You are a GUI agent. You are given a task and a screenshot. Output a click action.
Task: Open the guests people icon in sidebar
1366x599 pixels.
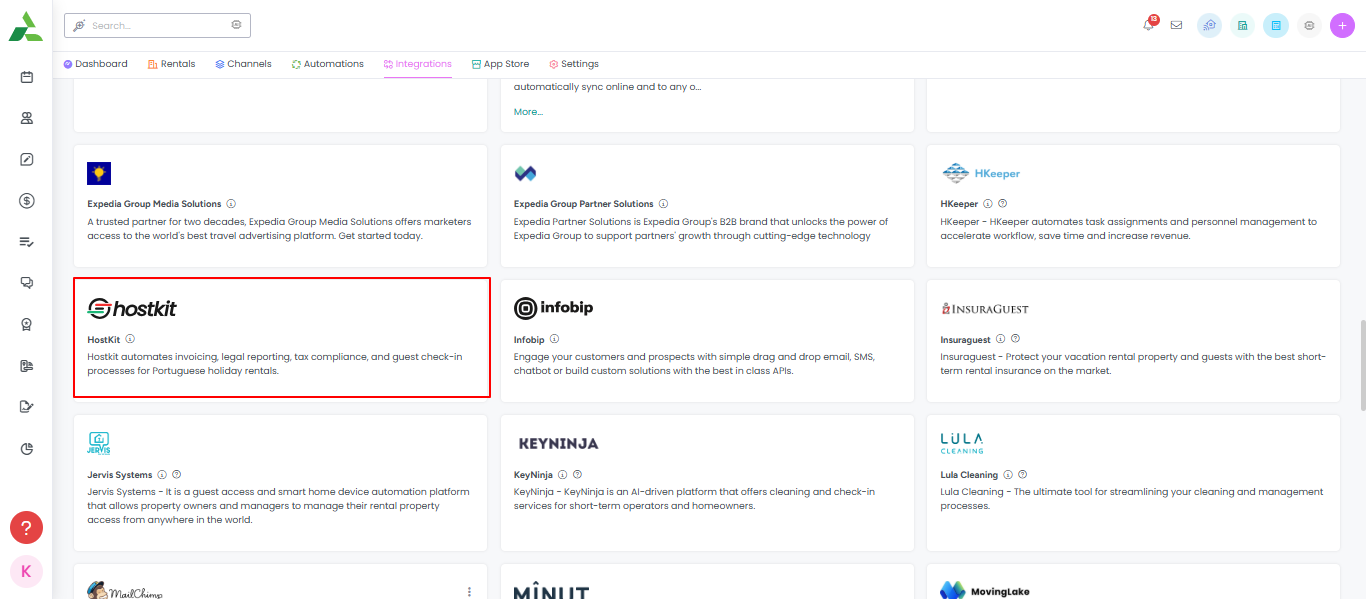pyautogui.click(x=27, y=118)
